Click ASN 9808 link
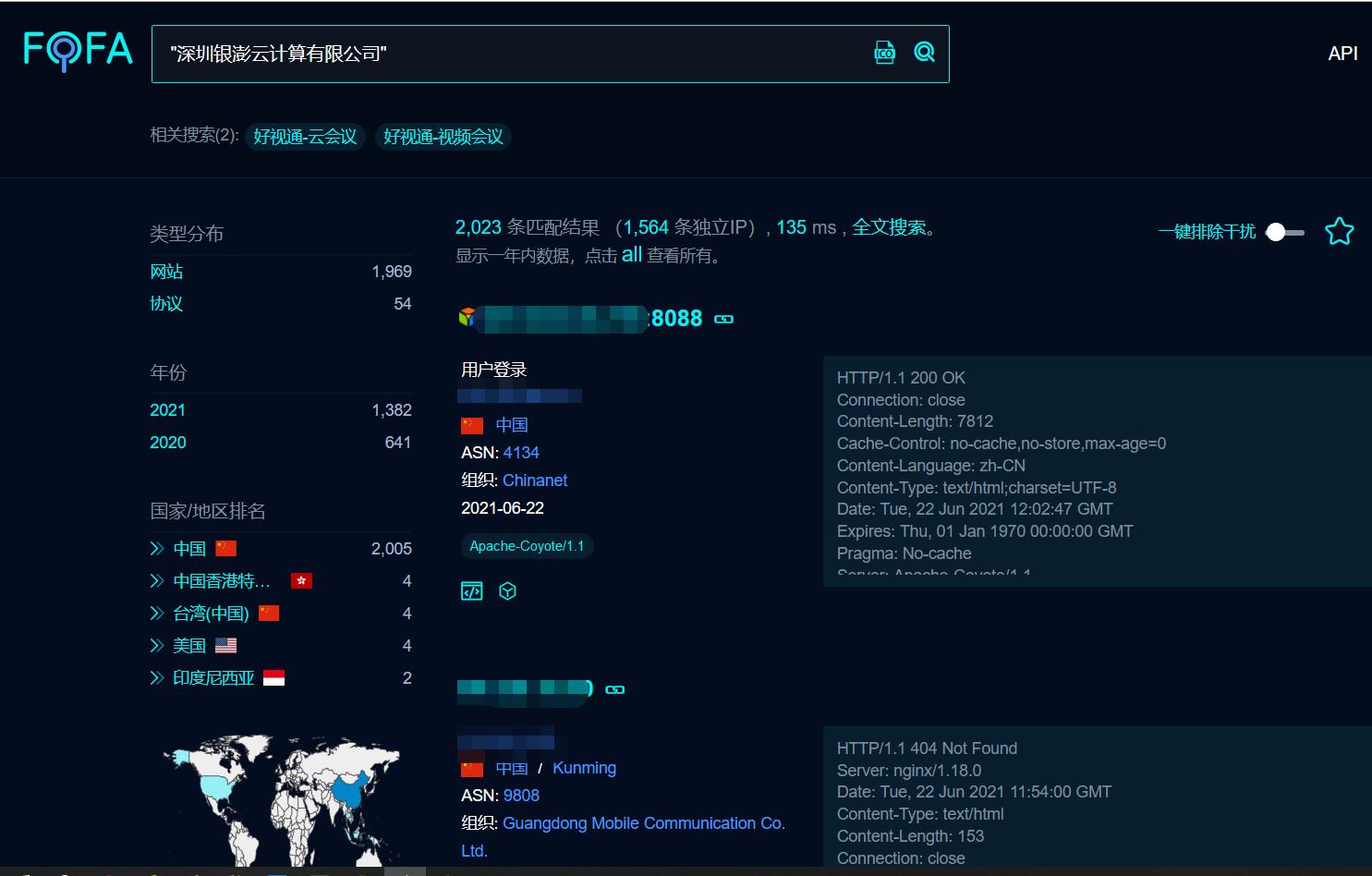Image resolution: width=1372 pixels, height=876 pixels. 521,796
